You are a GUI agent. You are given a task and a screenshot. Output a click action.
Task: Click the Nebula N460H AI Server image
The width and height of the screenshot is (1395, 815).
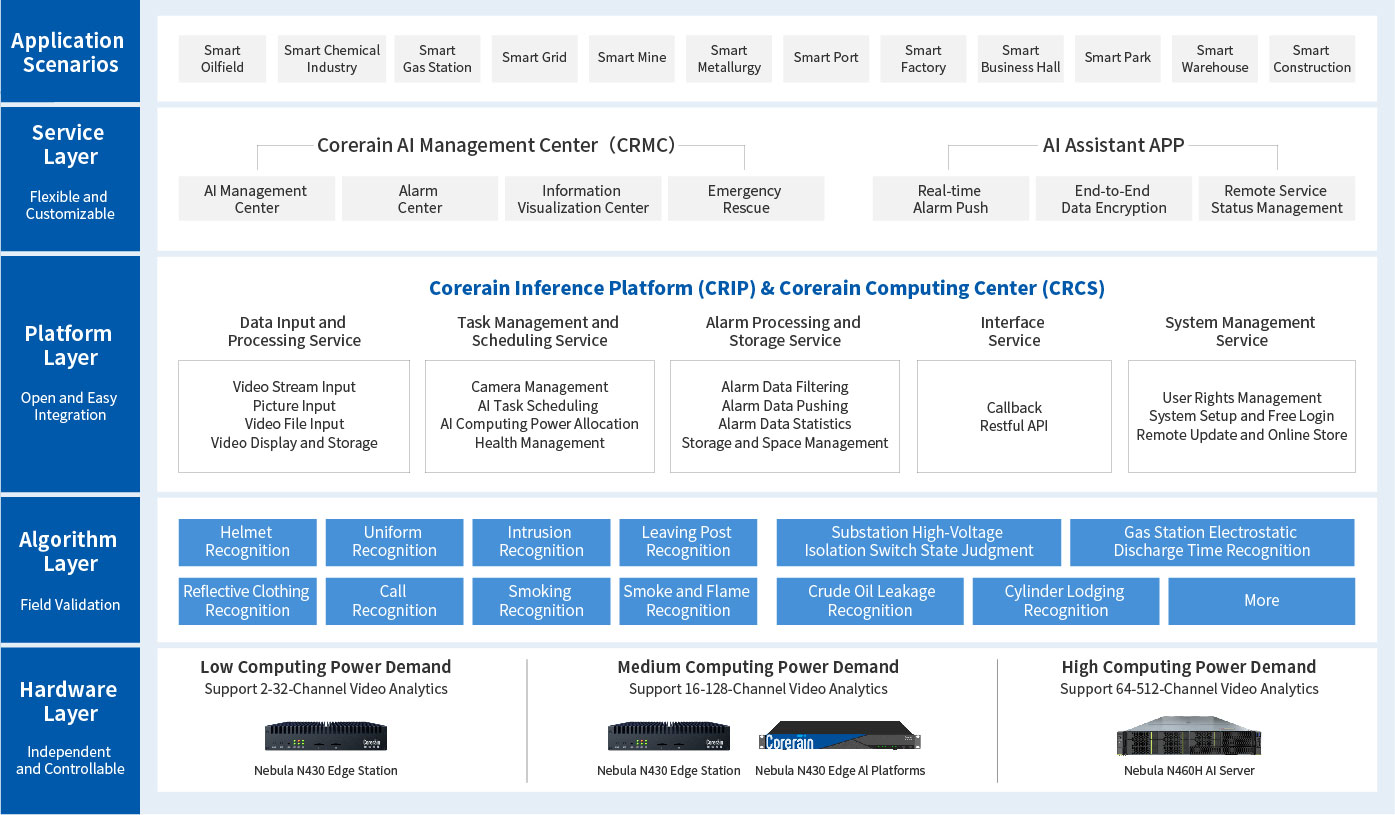tap(1188, 738)
